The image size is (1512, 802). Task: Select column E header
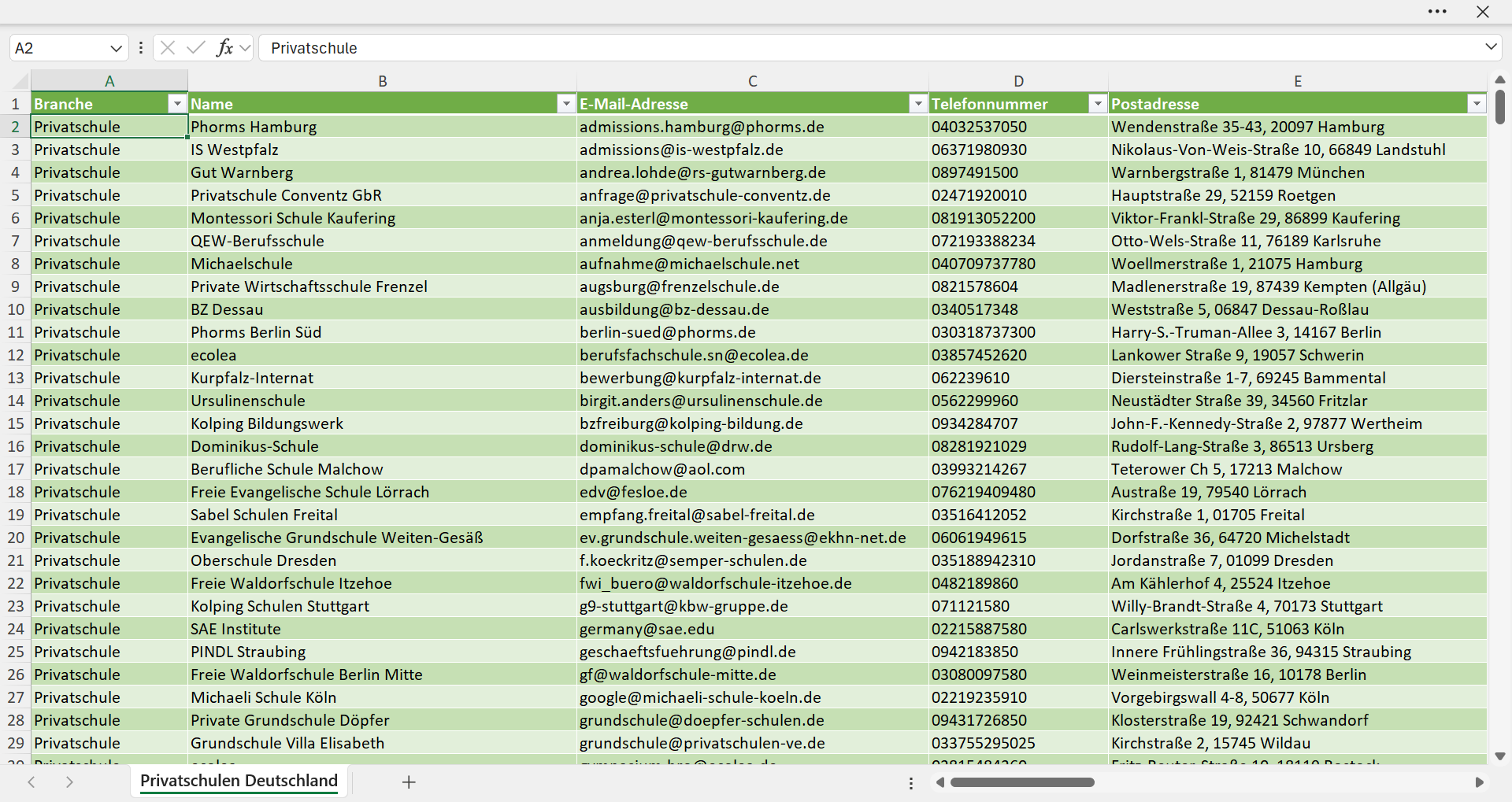point(1298,81)
